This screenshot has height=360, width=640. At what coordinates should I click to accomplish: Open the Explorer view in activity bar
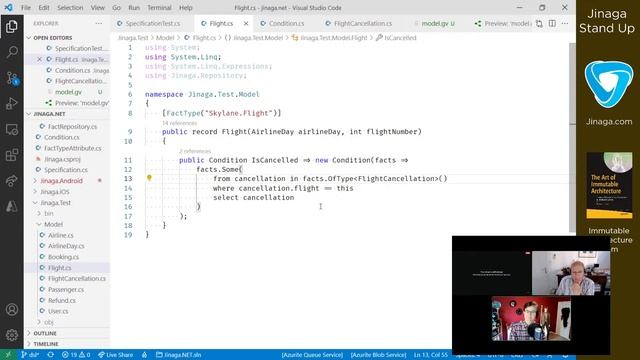click(12, 27)
